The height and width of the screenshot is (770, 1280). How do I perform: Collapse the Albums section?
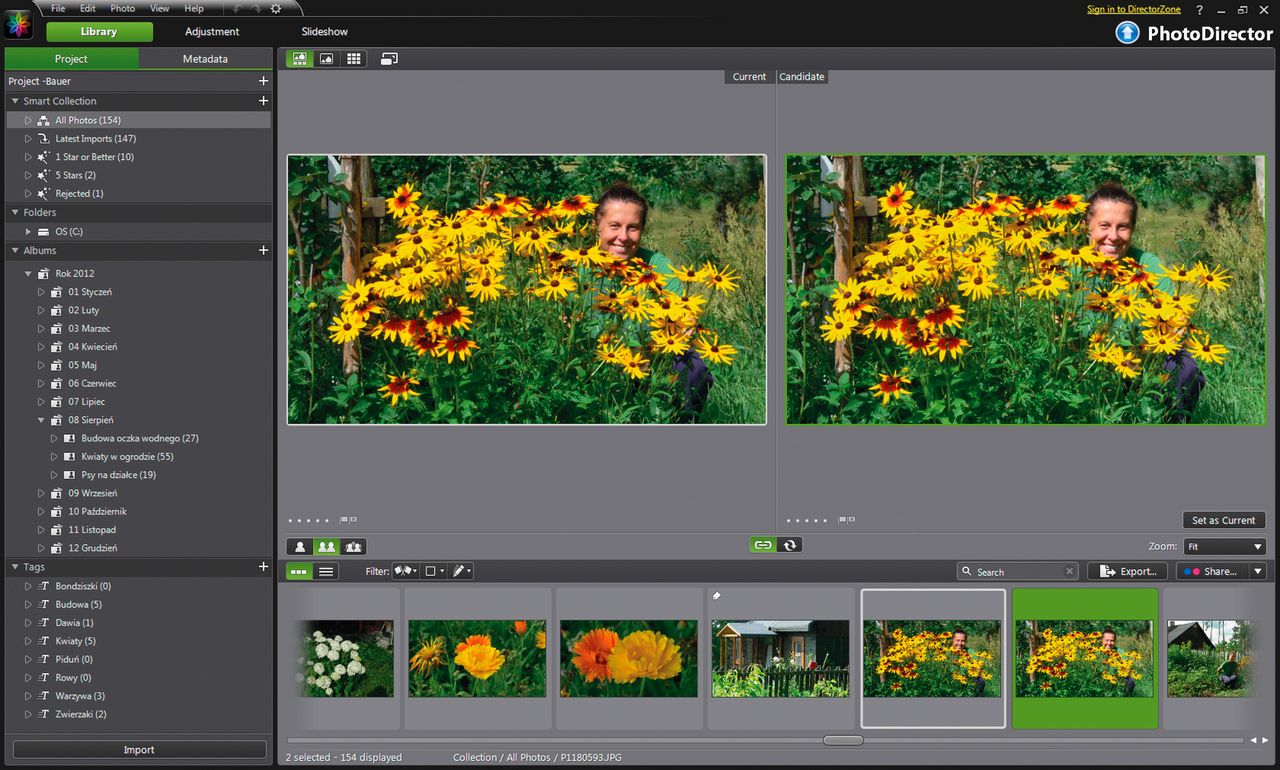[x=15, y=250]
